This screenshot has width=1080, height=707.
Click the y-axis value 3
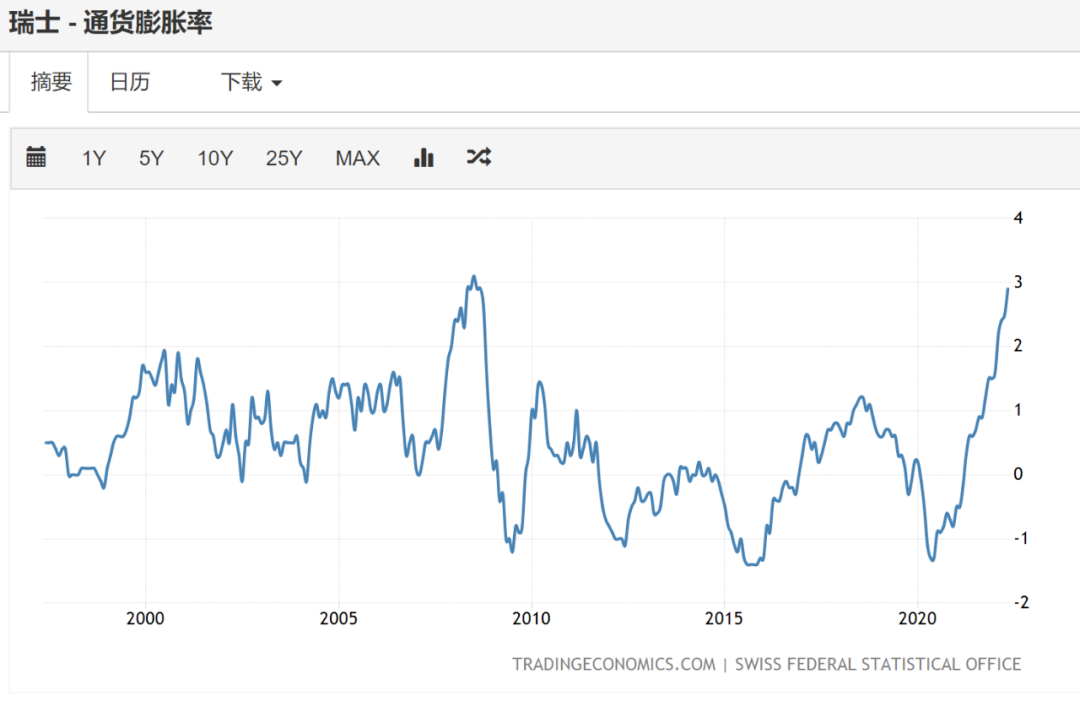pyautogui.click(x=1018, y=283)
